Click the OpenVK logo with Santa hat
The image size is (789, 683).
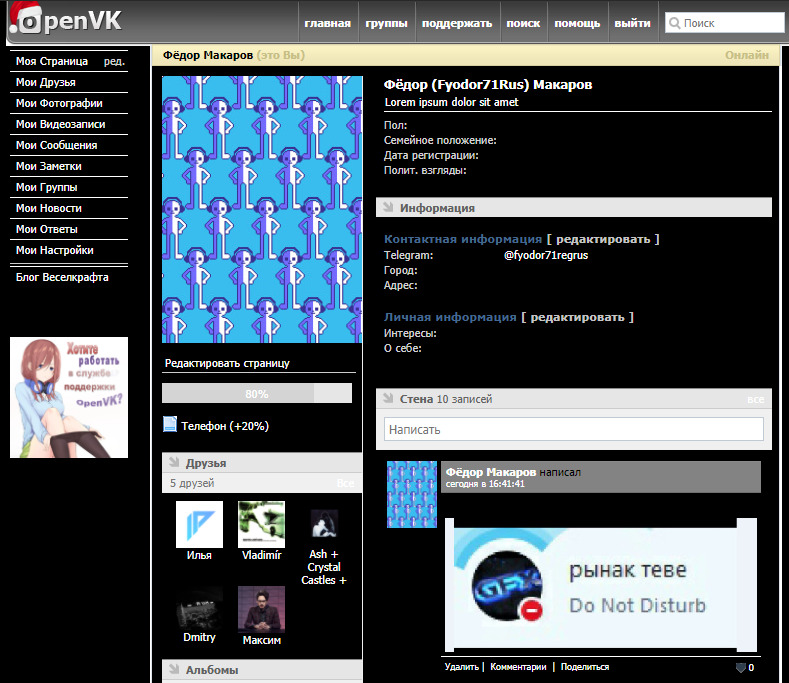click(65, 19)
